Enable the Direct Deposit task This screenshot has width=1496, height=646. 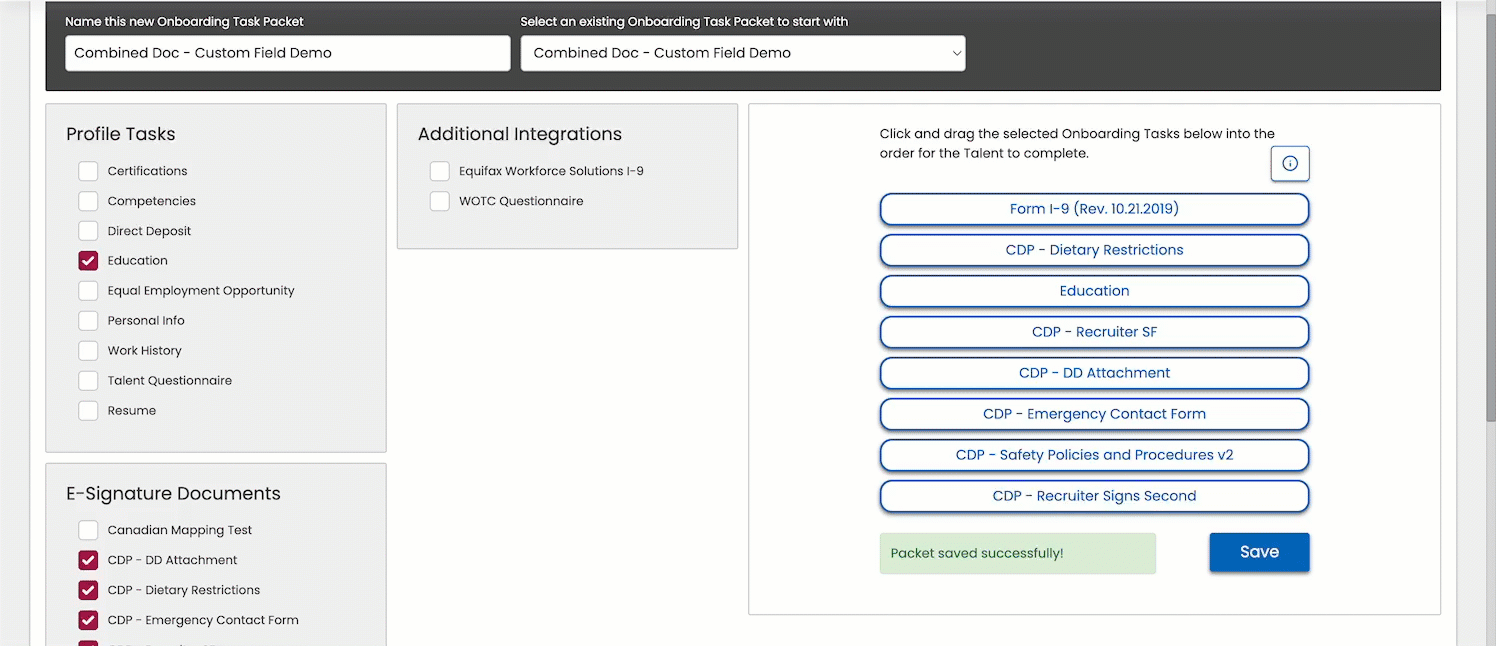coord(89,231)
